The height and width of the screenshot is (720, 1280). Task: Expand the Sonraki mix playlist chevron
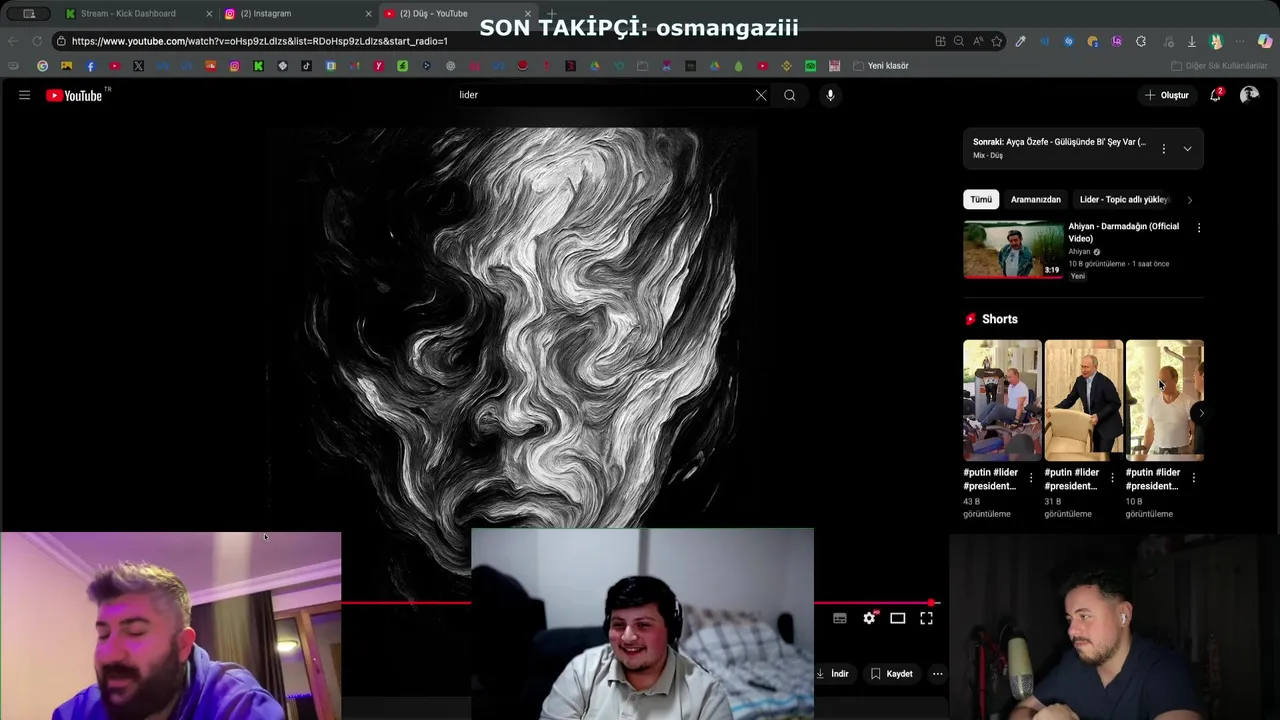point(1187,149)
